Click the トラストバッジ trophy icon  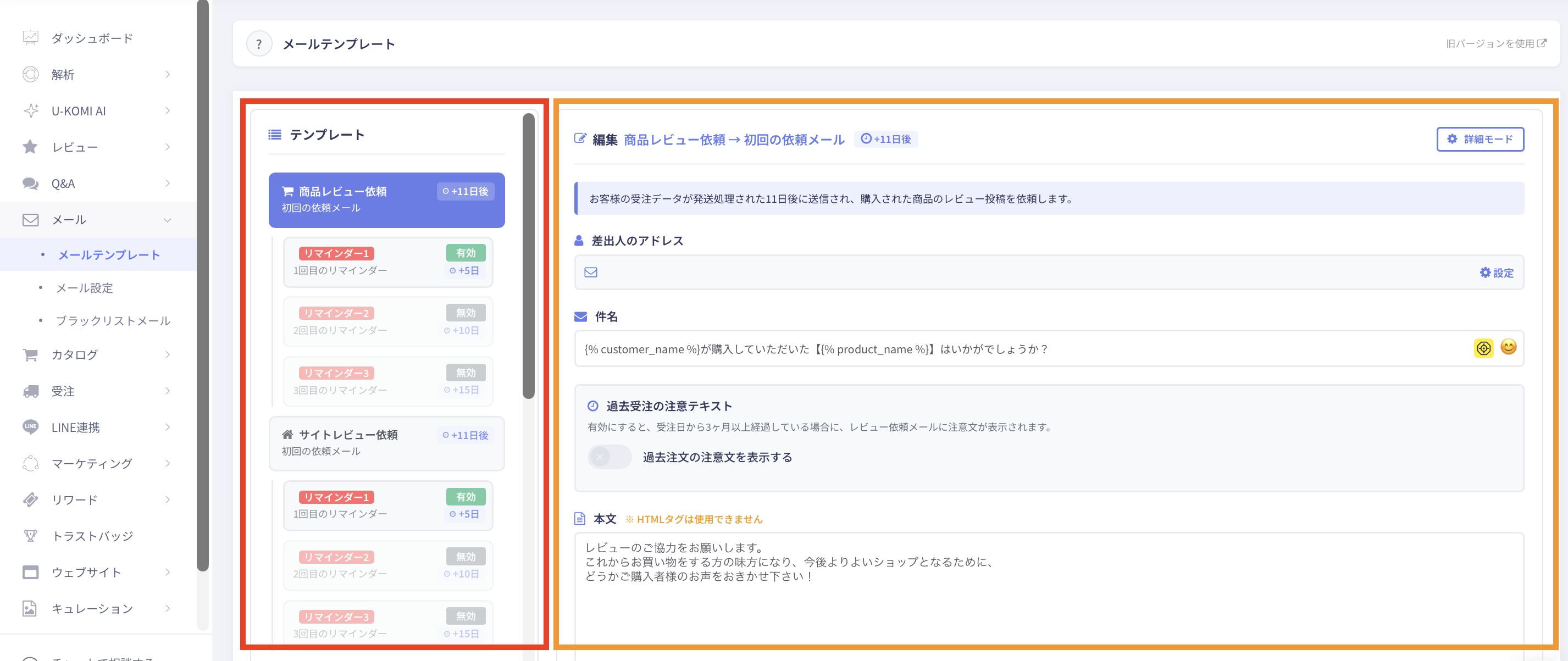click(x=30, y=536)
